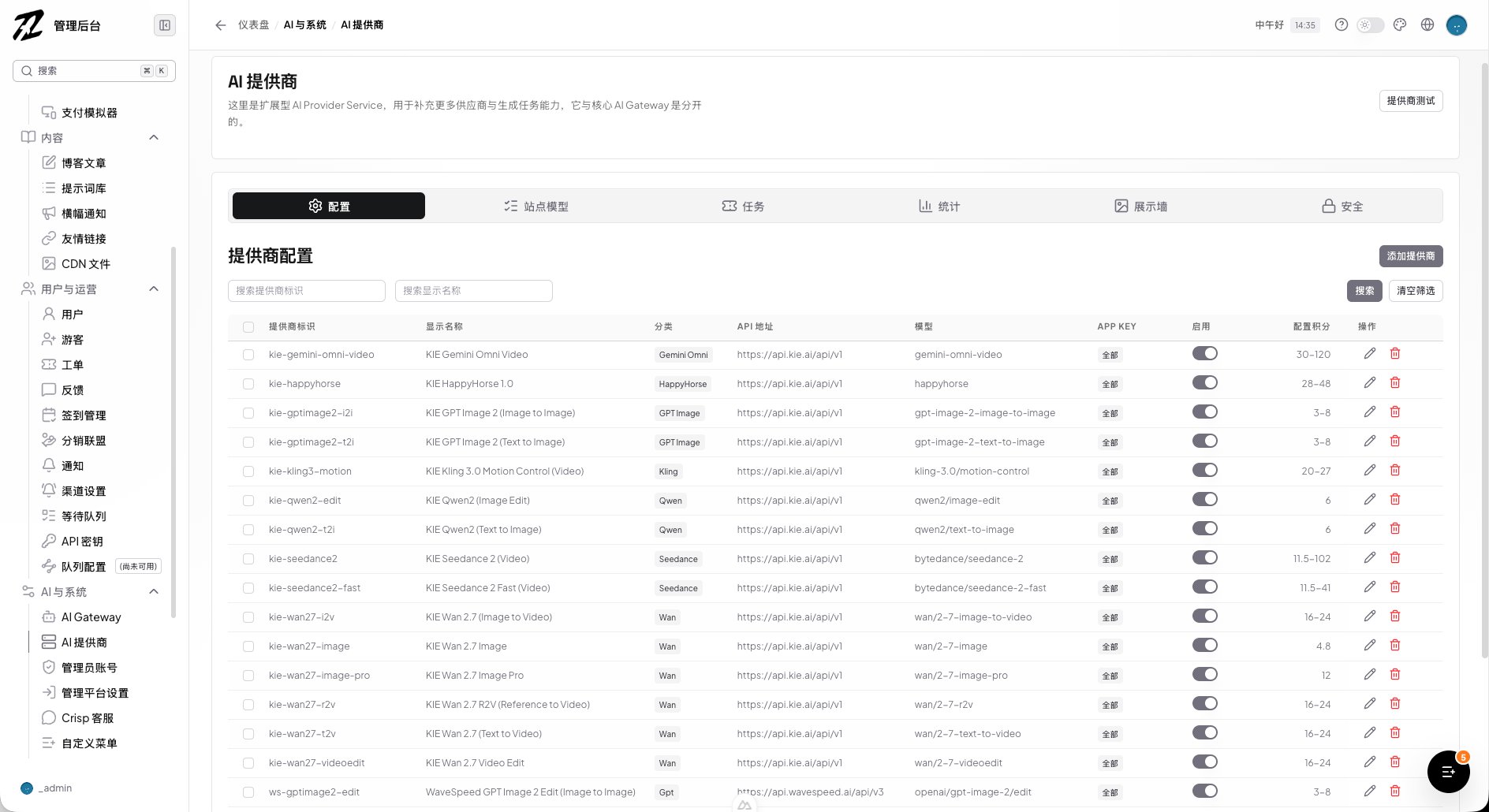Collapse the 用户与运营 sidebar section
1489x812 pixels.
[154, 289]
